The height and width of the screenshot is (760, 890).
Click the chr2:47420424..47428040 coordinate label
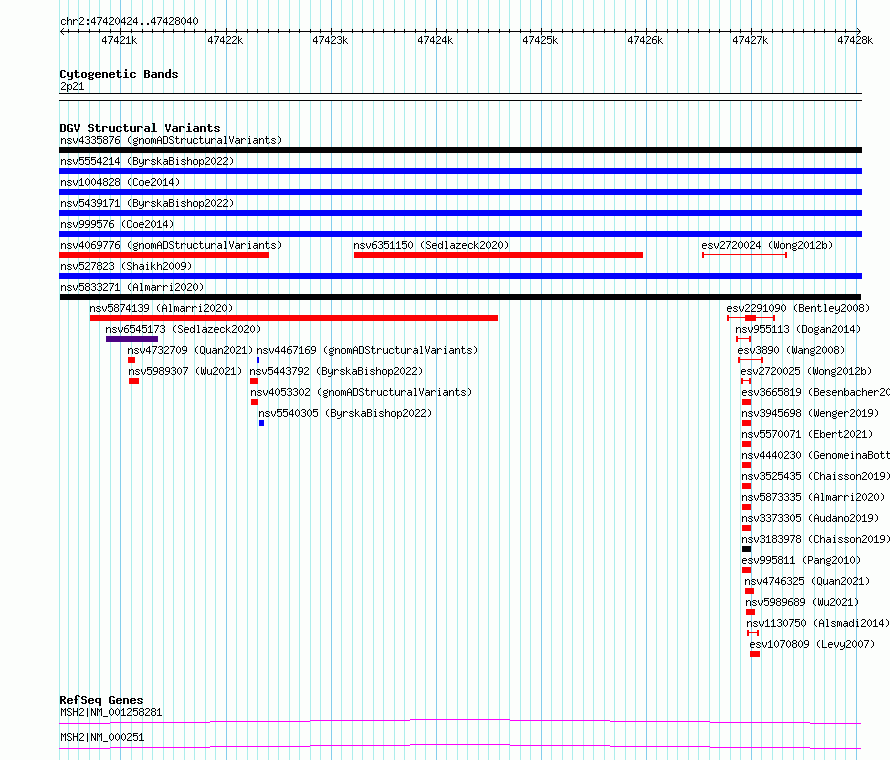(129, 21)
